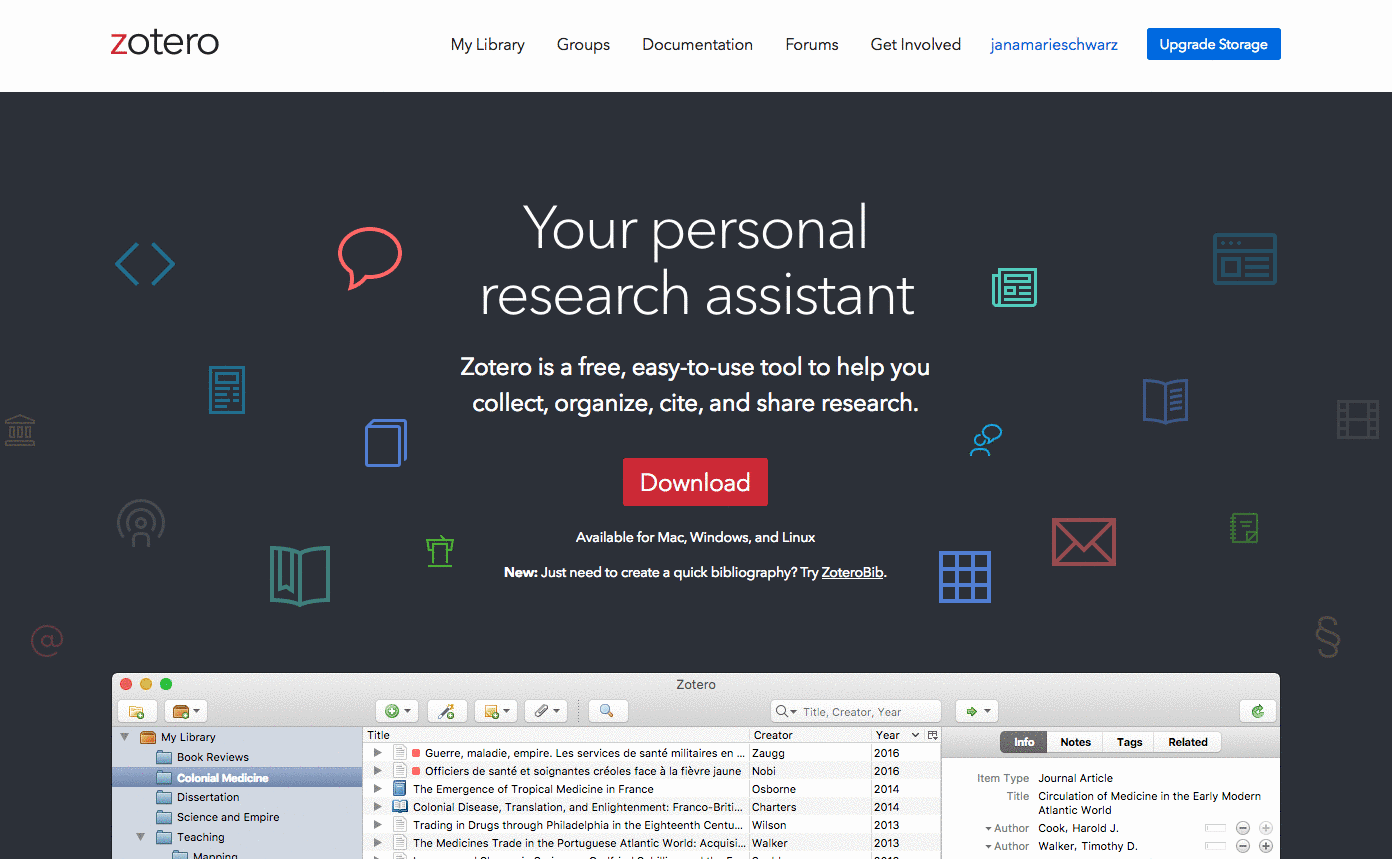Image resolution: width=1392 pixels, height=859 pixels.
Task: Click the search magnifier mode icon in search box
Action: (787, 711)
